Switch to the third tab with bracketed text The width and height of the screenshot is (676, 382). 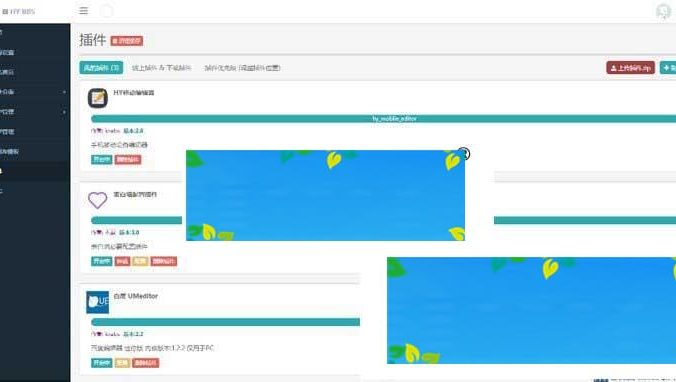[242, 68]
